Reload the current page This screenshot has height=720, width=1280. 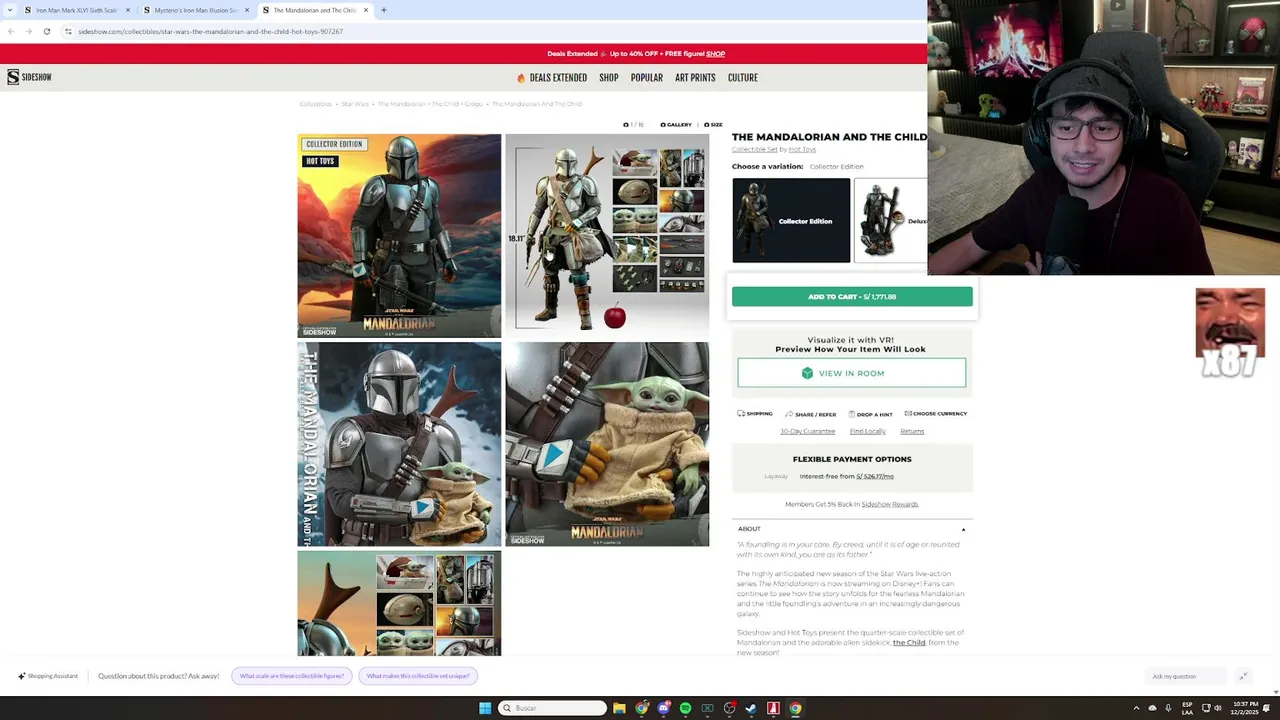(46, 31)
